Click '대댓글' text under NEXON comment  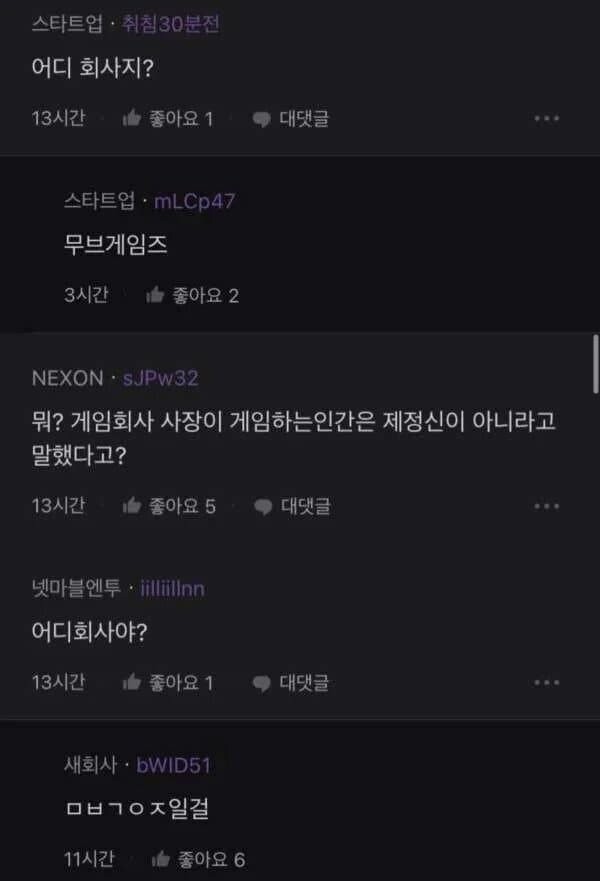pyautogui.click(x=306, y=506)
